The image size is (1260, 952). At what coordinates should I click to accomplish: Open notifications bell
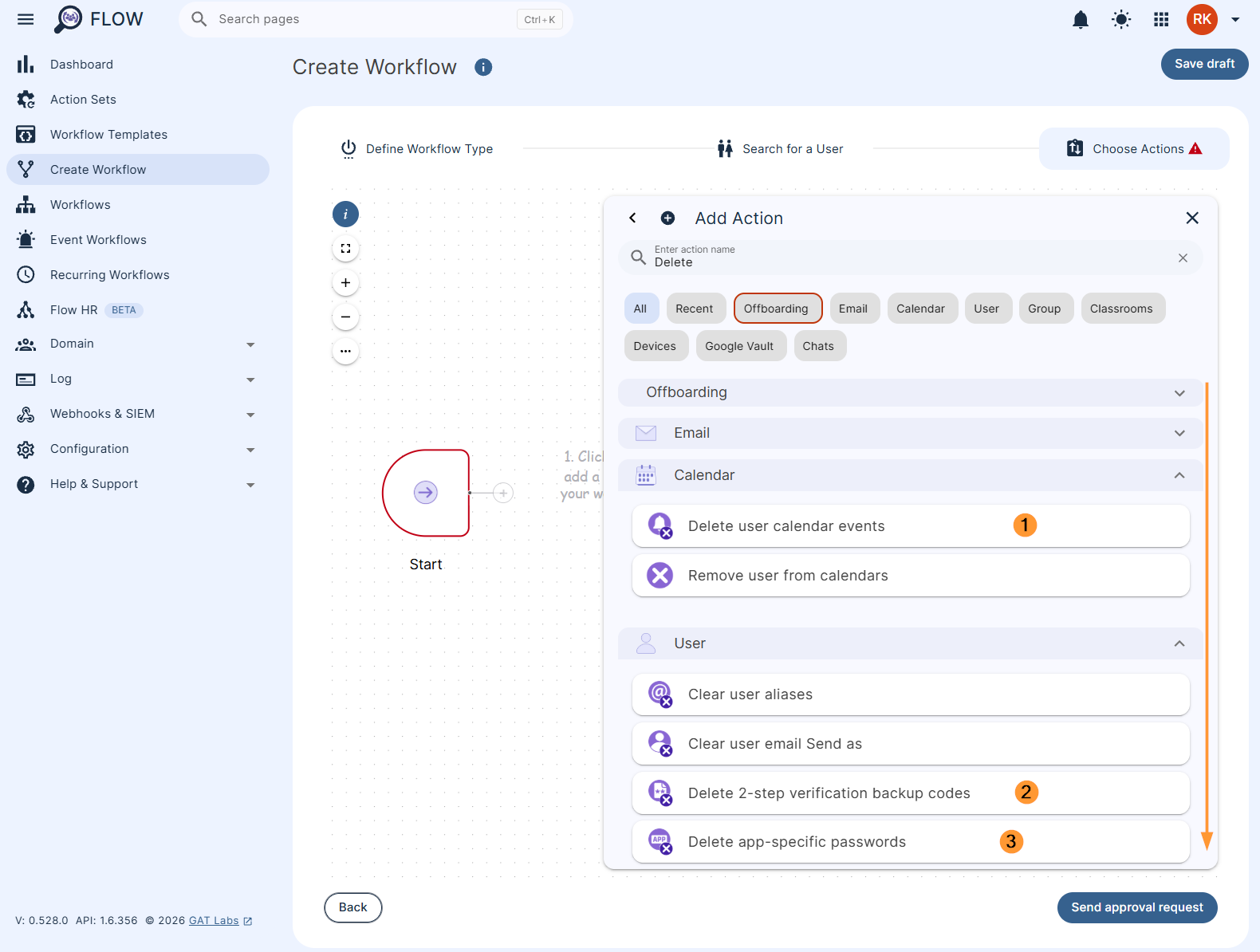click(1081, 19)
